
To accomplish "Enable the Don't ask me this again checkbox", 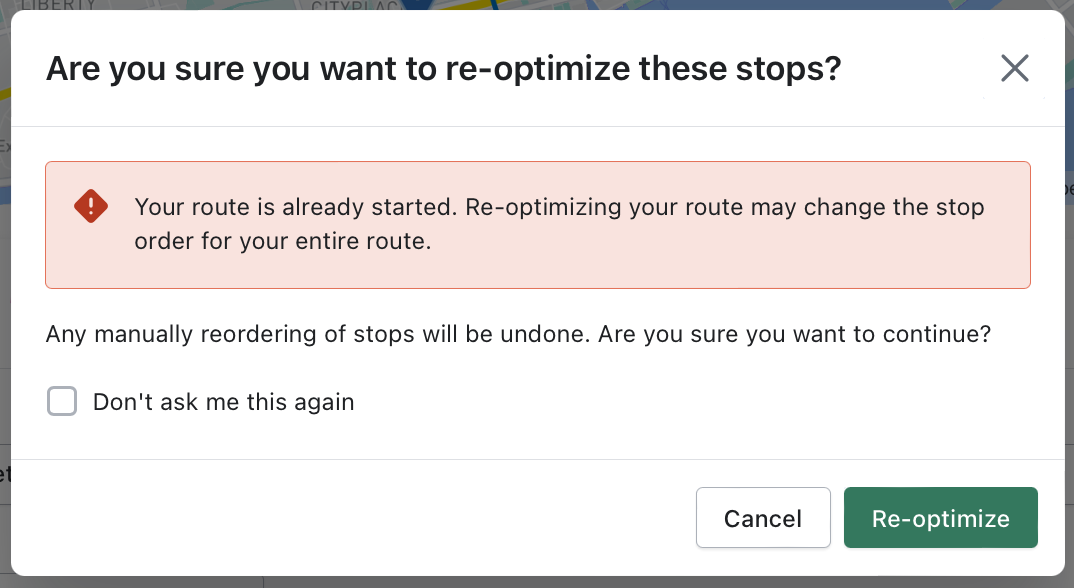I will pos(62,401).
